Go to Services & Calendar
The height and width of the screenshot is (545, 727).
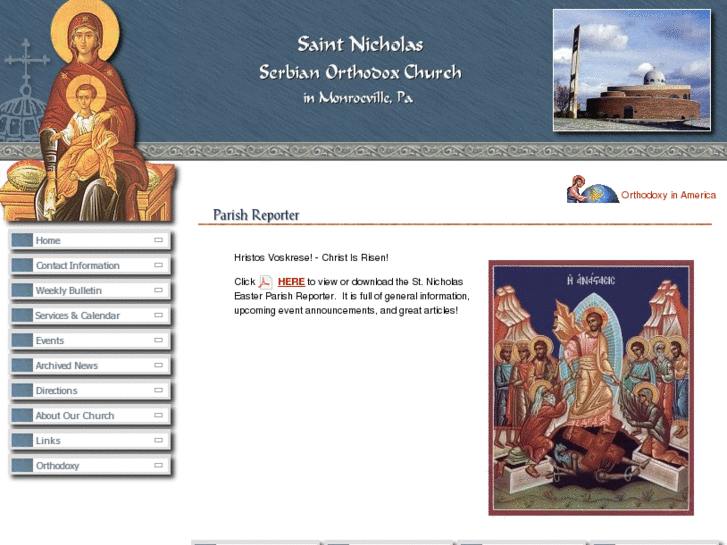coord(90,315)
